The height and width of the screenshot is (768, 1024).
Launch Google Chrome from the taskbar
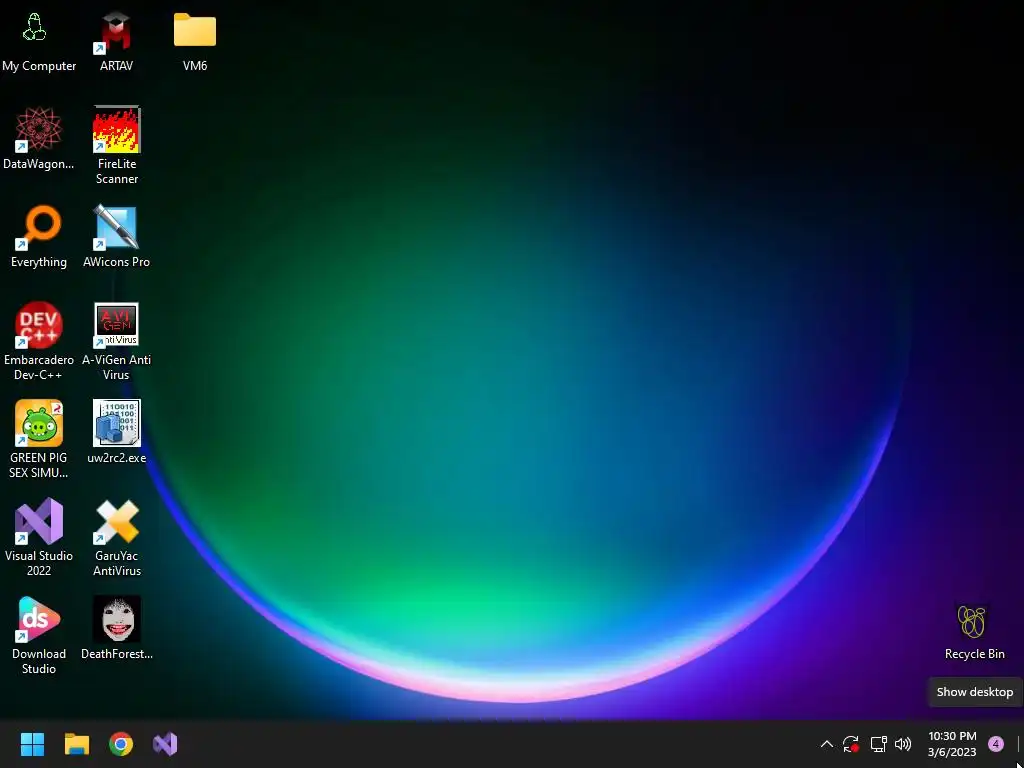pos(121,744)
